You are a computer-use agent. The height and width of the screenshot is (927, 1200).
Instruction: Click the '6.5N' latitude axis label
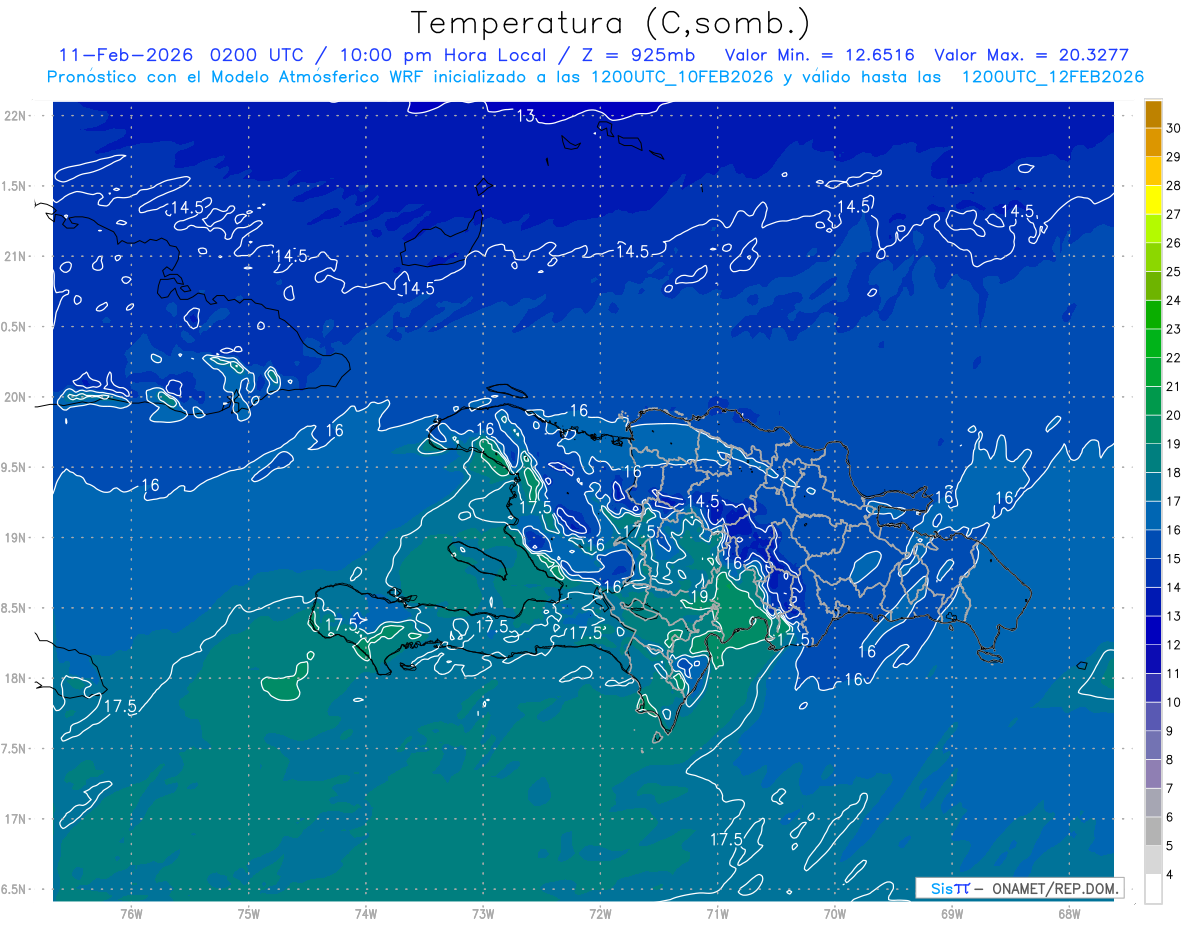click(x=15, y=889)
